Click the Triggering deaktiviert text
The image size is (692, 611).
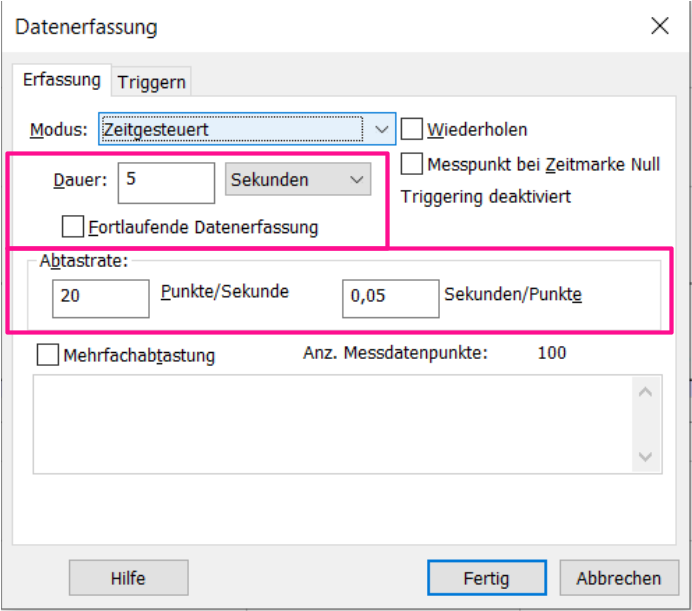coord(485,196)
